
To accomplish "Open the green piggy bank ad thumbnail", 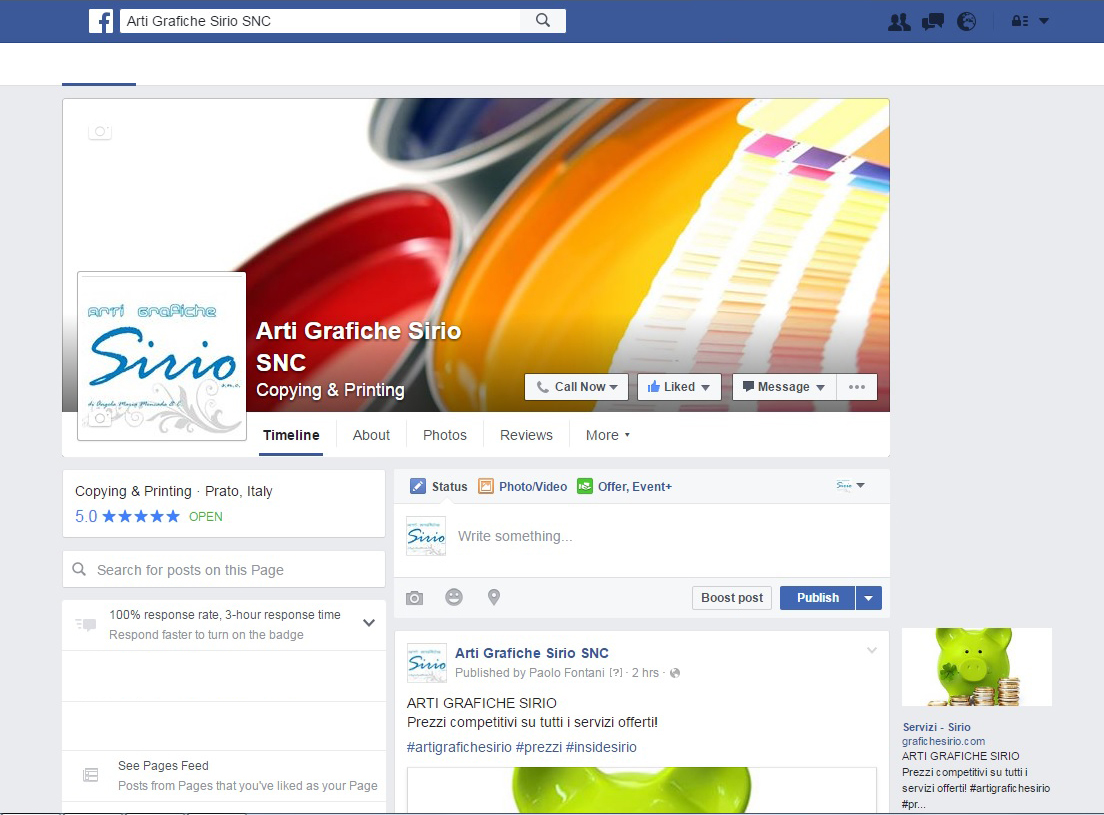I will pos(976,667).
